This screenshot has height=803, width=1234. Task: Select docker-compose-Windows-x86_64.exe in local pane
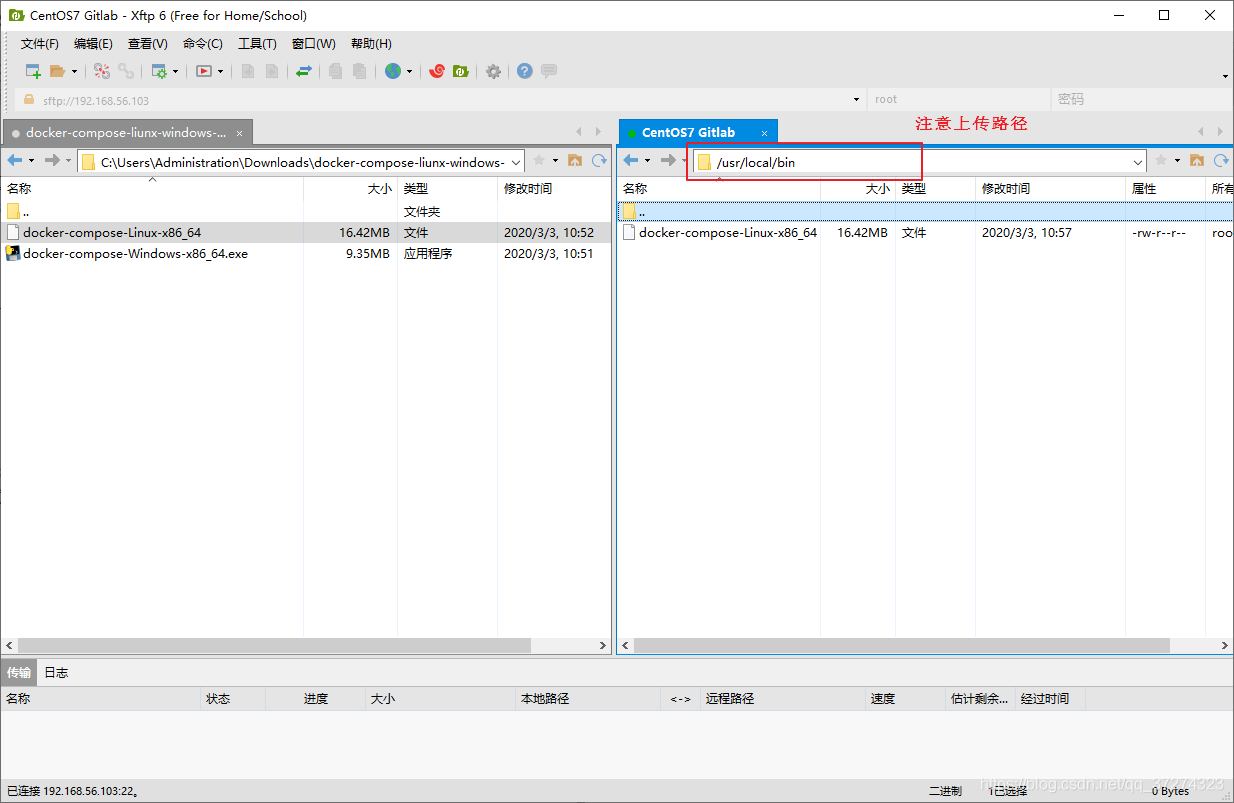(135, 254)
